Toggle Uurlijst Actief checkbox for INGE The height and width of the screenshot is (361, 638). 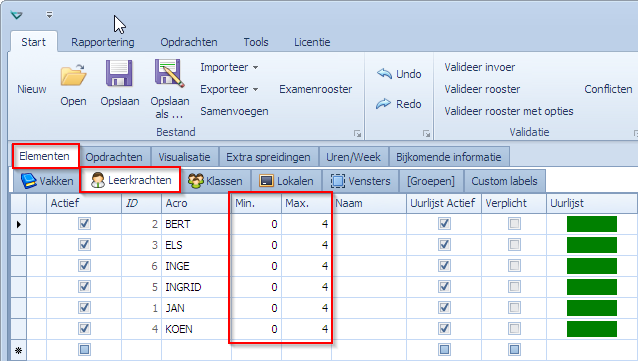pos(444,266)
